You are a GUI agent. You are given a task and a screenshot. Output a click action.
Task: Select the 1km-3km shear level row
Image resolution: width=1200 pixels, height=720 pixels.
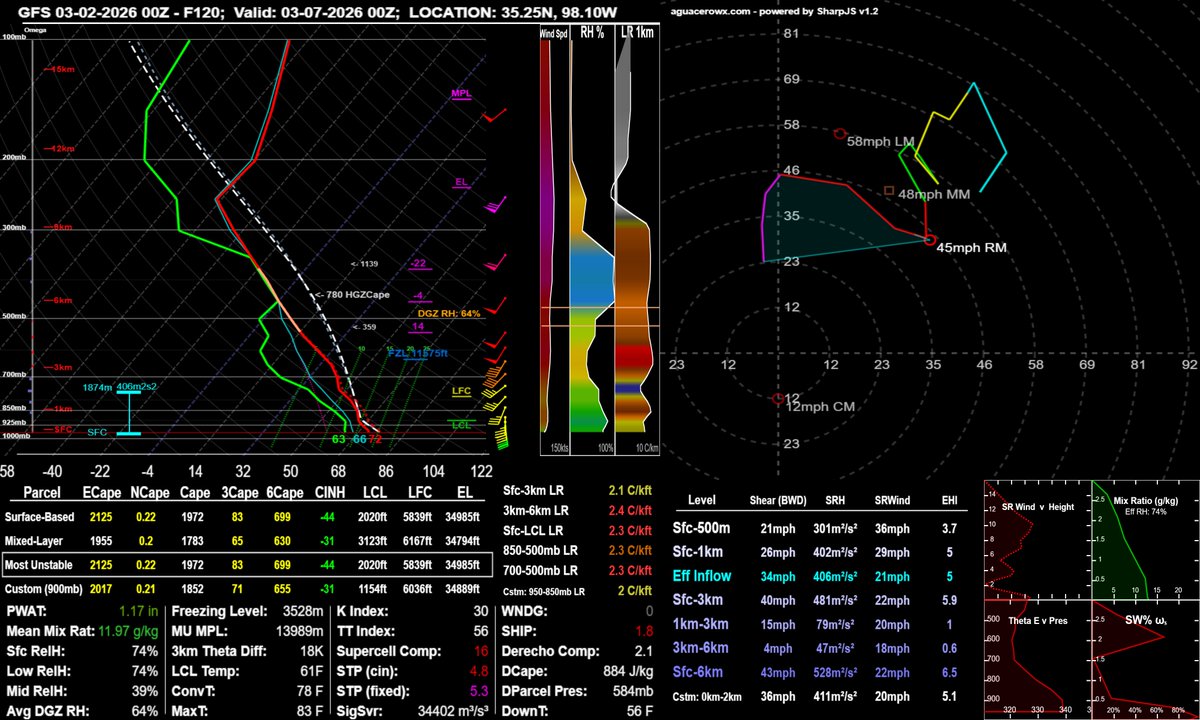pos(817,626)
